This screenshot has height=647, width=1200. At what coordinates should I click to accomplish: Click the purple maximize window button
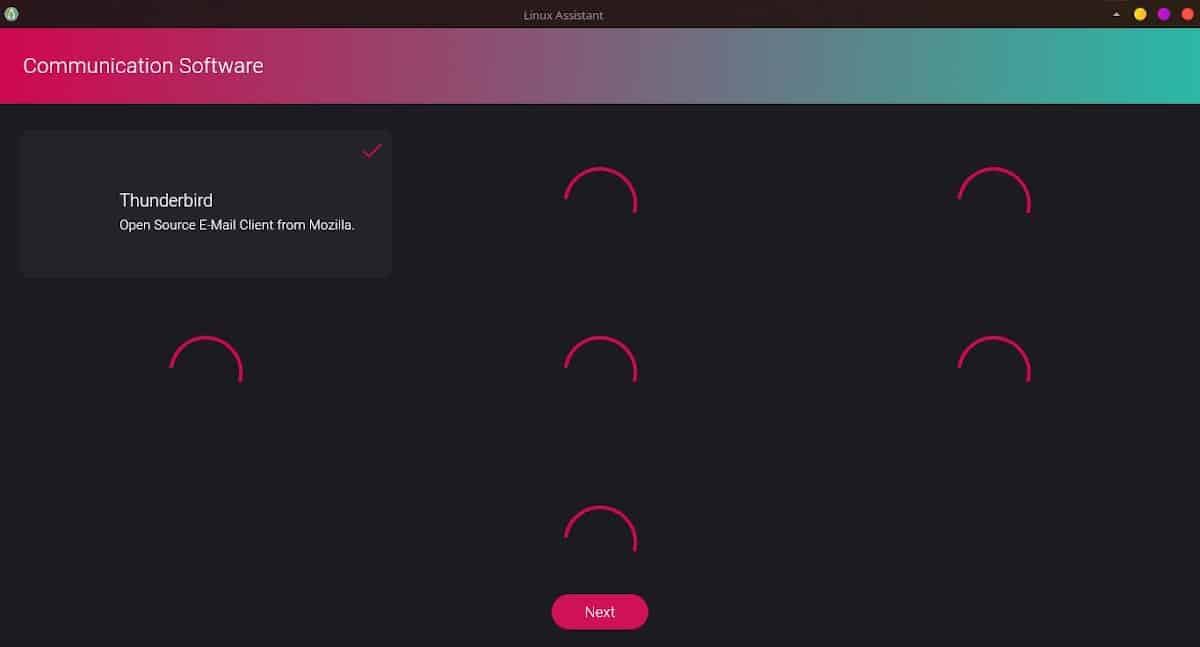click(1164, 14)
